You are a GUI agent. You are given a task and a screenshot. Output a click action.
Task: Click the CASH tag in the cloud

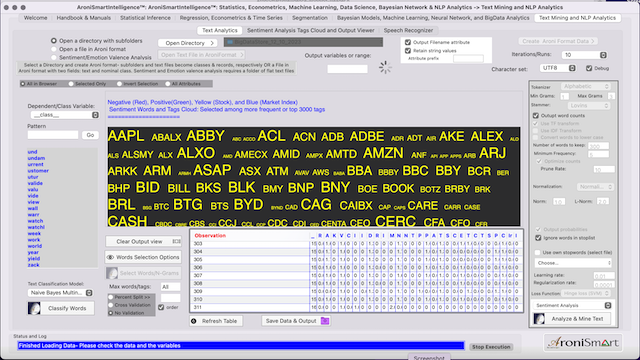[x=127, y=221]
